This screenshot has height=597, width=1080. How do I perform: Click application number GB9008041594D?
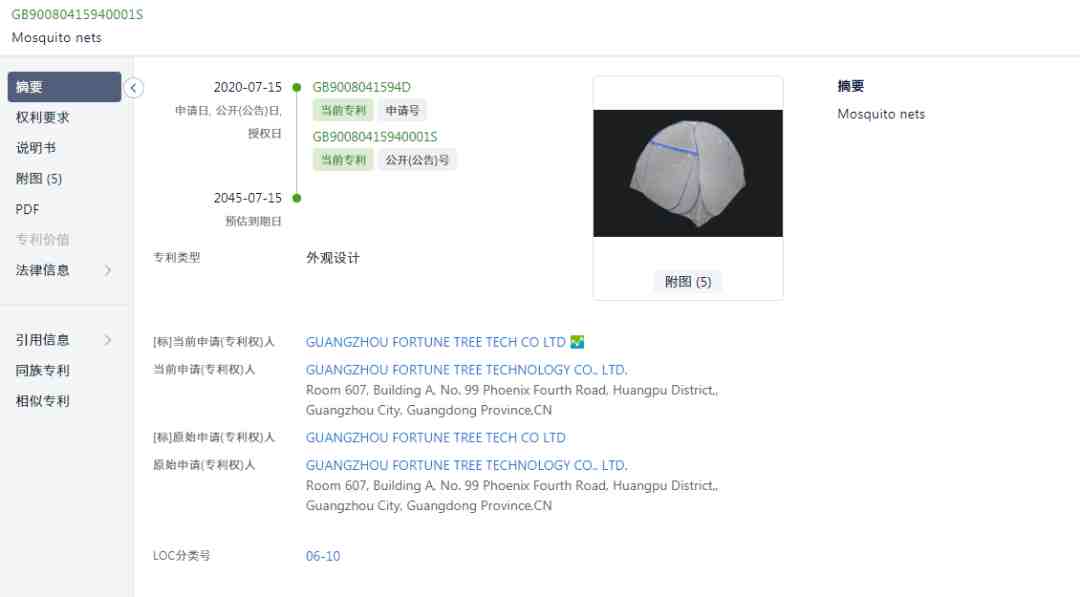(x=362, y=87)
